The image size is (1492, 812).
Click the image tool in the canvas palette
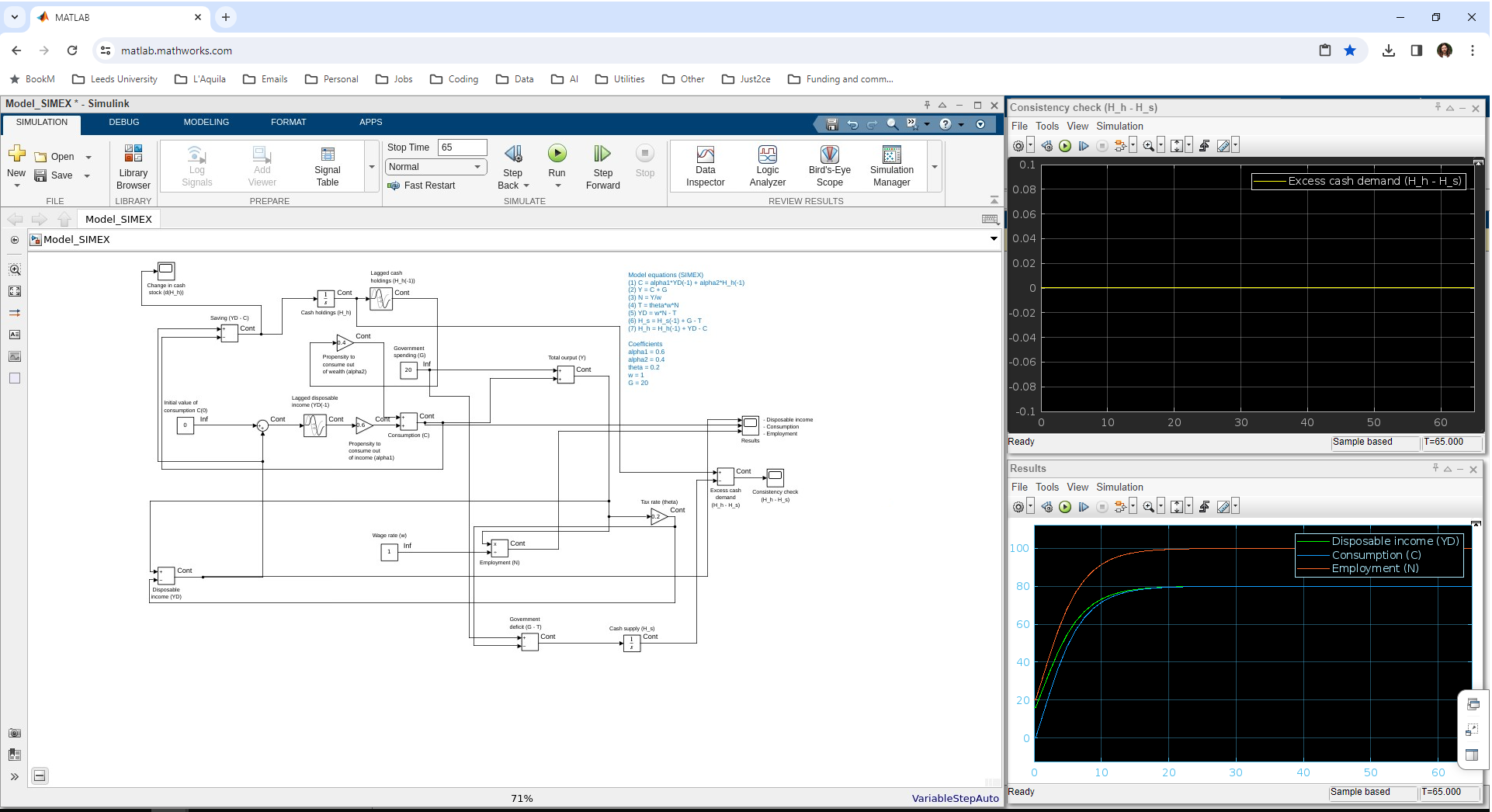[15, 356]
